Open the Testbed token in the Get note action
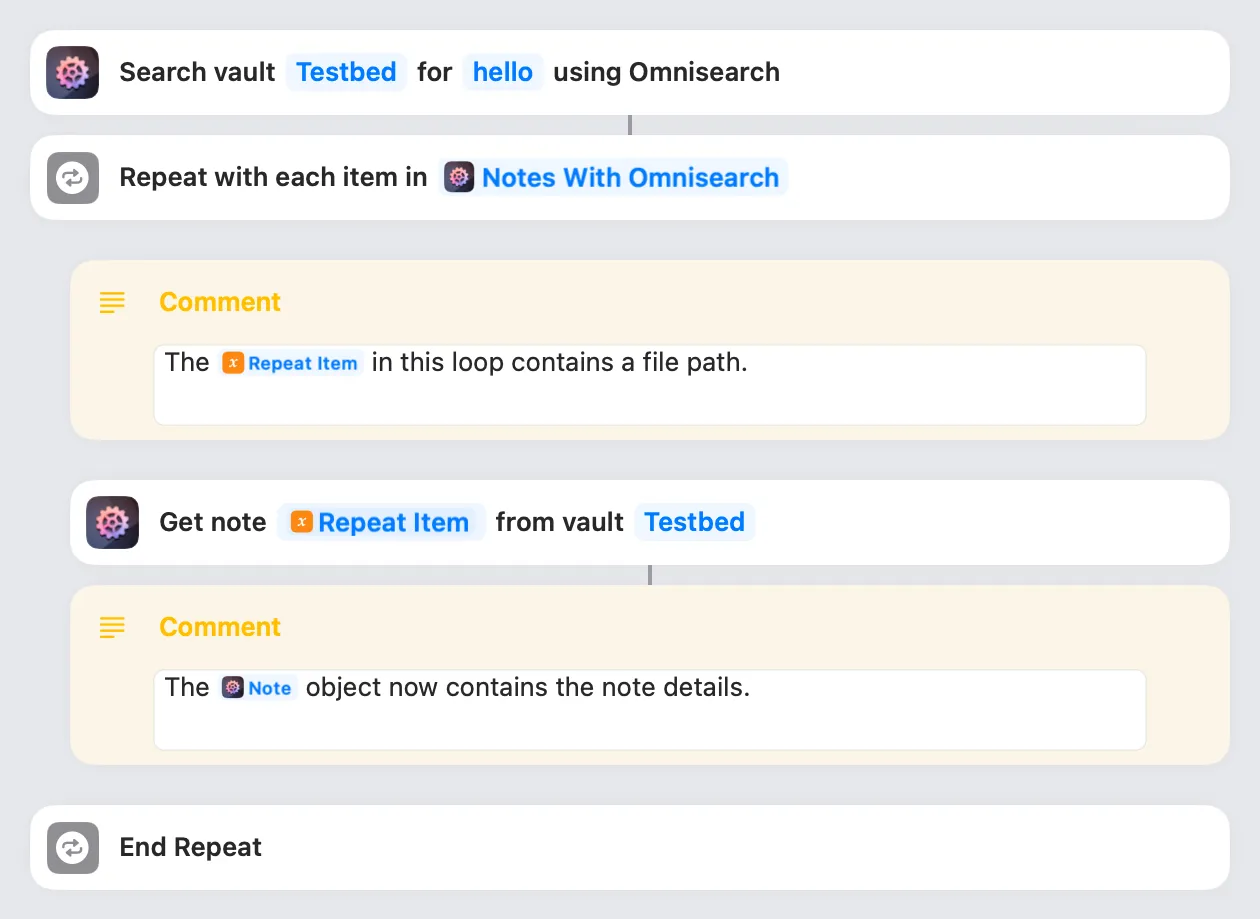 coord(694,522)
